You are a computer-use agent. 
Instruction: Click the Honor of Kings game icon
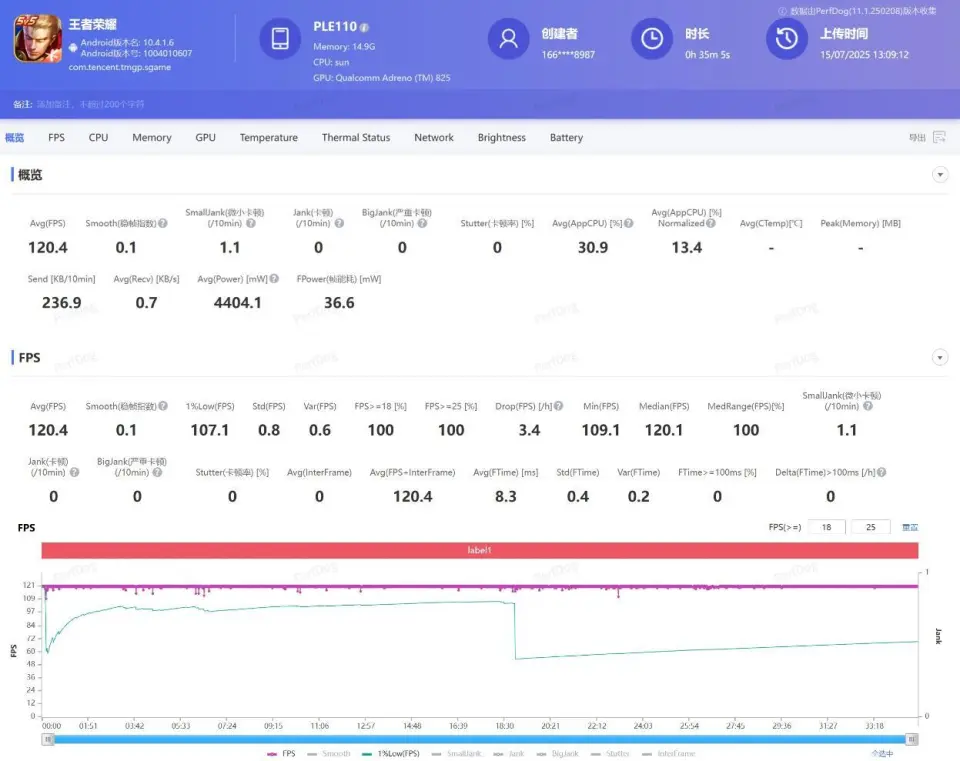point(37,40)
